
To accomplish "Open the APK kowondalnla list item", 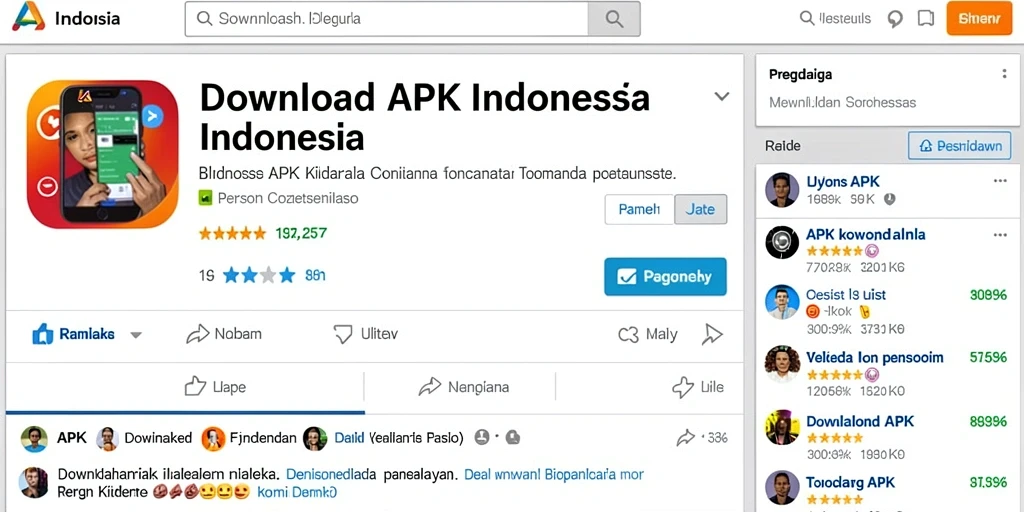I will (x=889, y=248).
